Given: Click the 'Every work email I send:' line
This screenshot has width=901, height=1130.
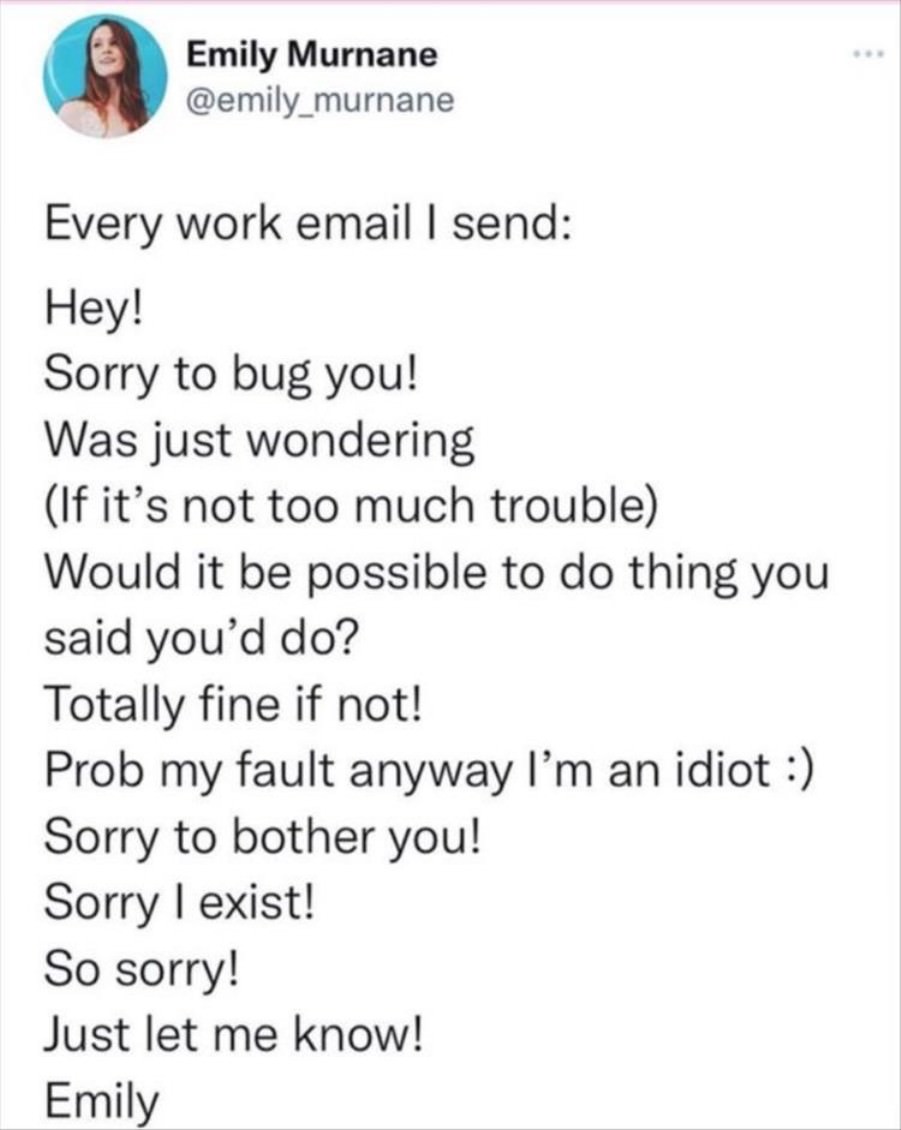Looking at the screenshot, I should tap(309, 224).
